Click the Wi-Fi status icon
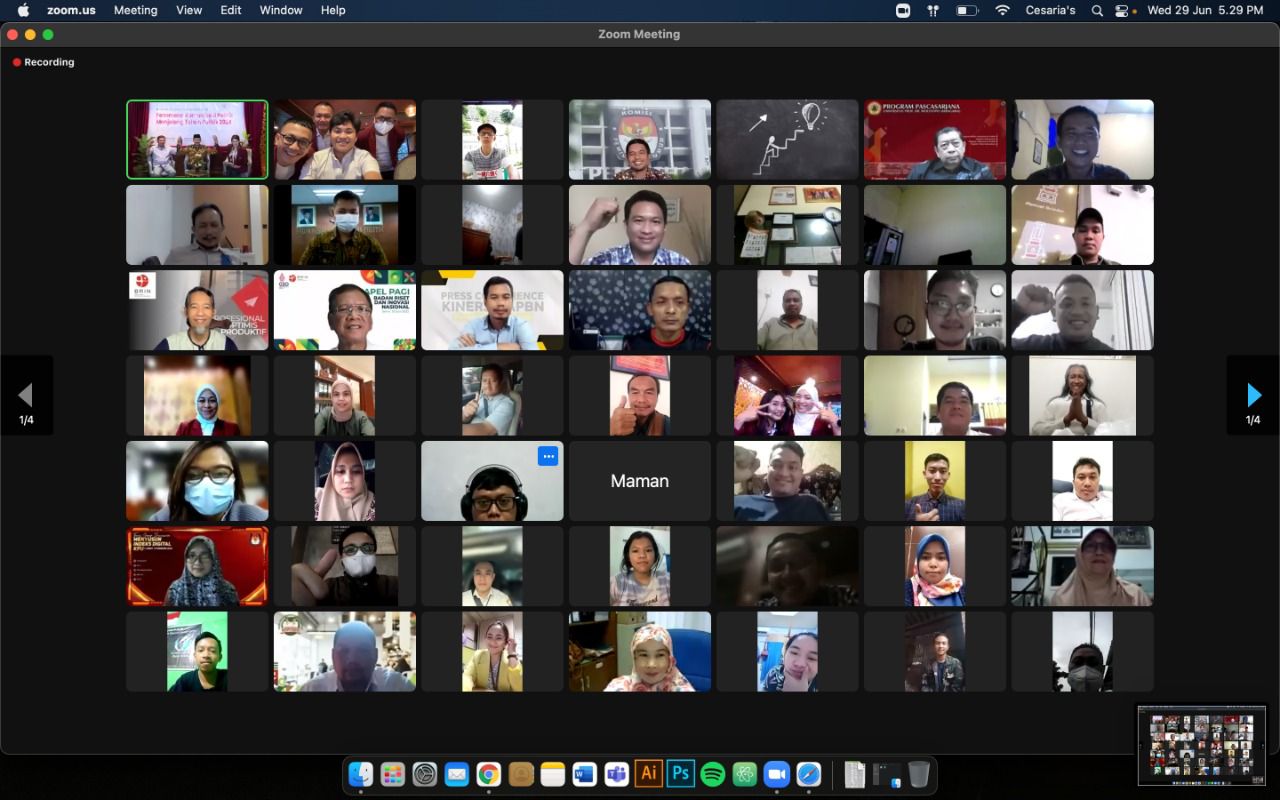Screen dimensions: 1280x800 (x=1002, y=10)
